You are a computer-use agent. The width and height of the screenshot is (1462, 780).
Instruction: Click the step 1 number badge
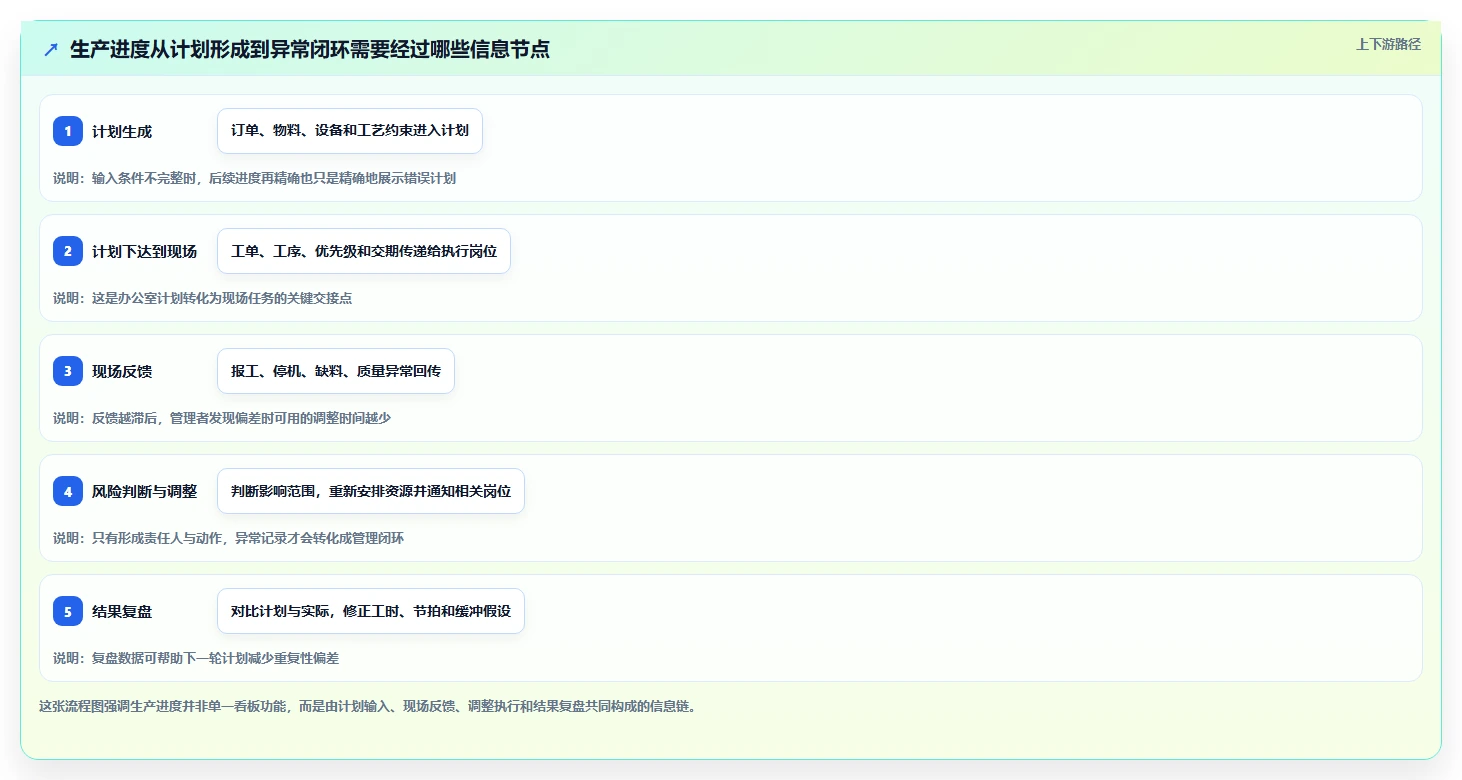tap(68, 131)
